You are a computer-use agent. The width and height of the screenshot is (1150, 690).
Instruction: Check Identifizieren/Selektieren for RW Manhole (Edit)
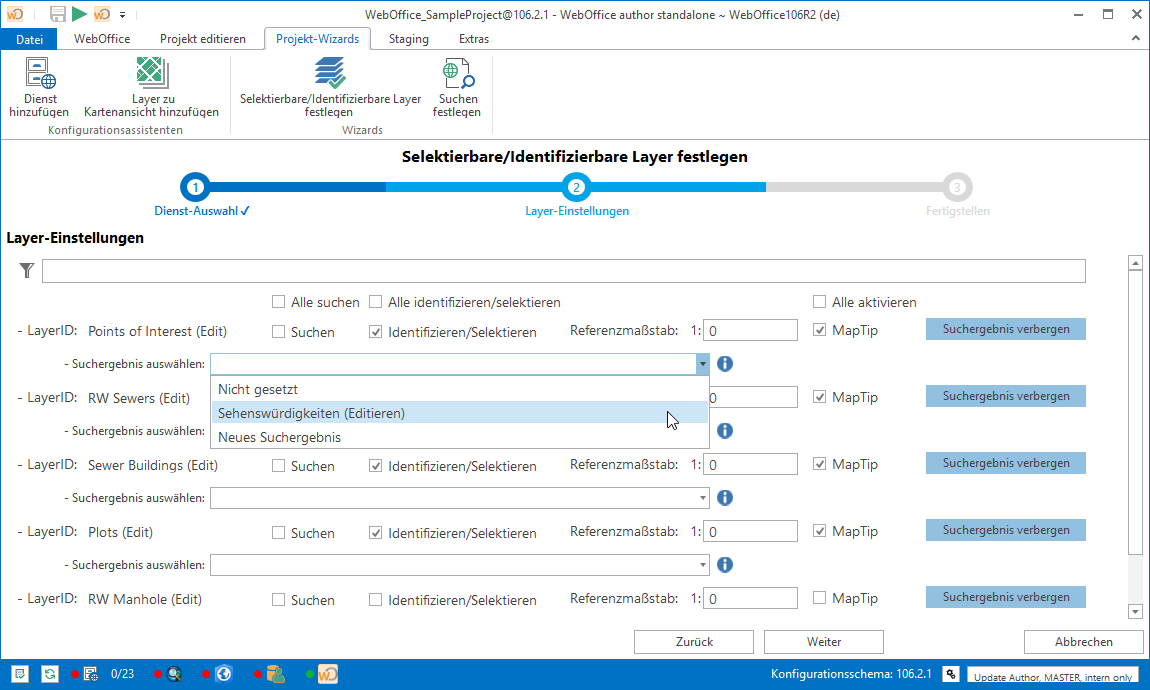(x=376, y=600)
